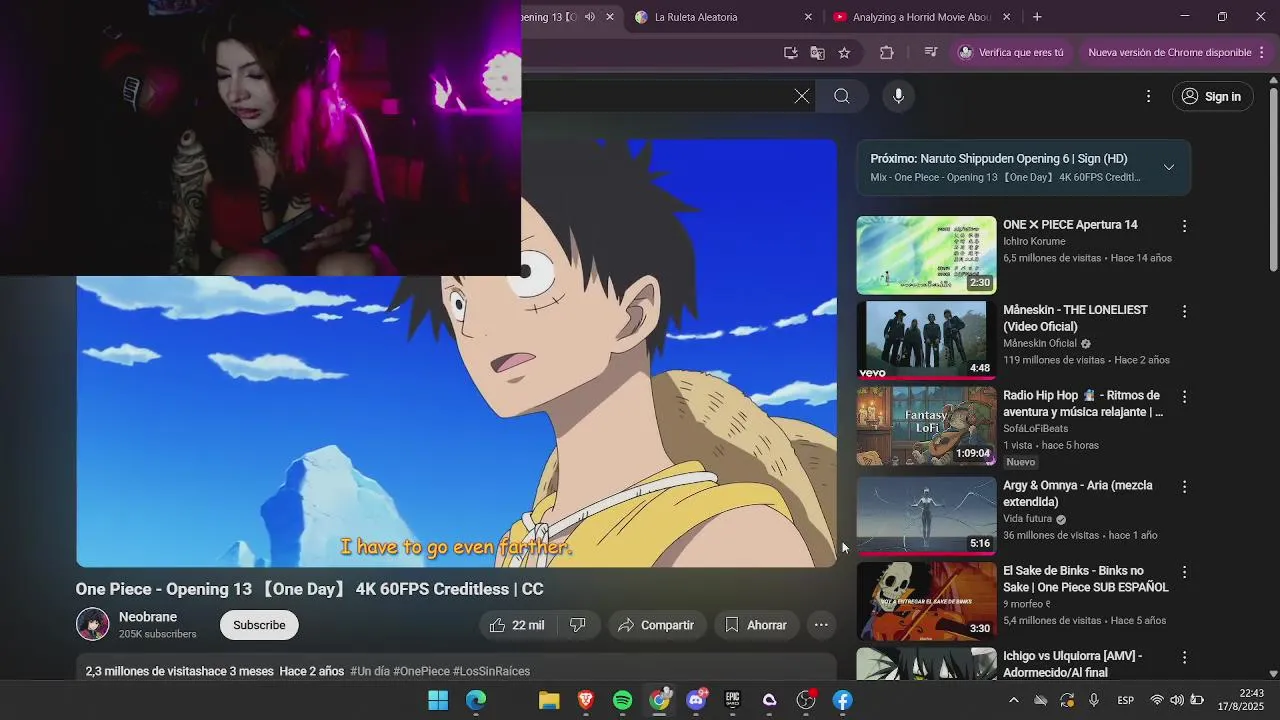Bookmark this page with the star icon
Image resolution: width=1280 pixels, height=720 pixels.
[x=844, y=52]
